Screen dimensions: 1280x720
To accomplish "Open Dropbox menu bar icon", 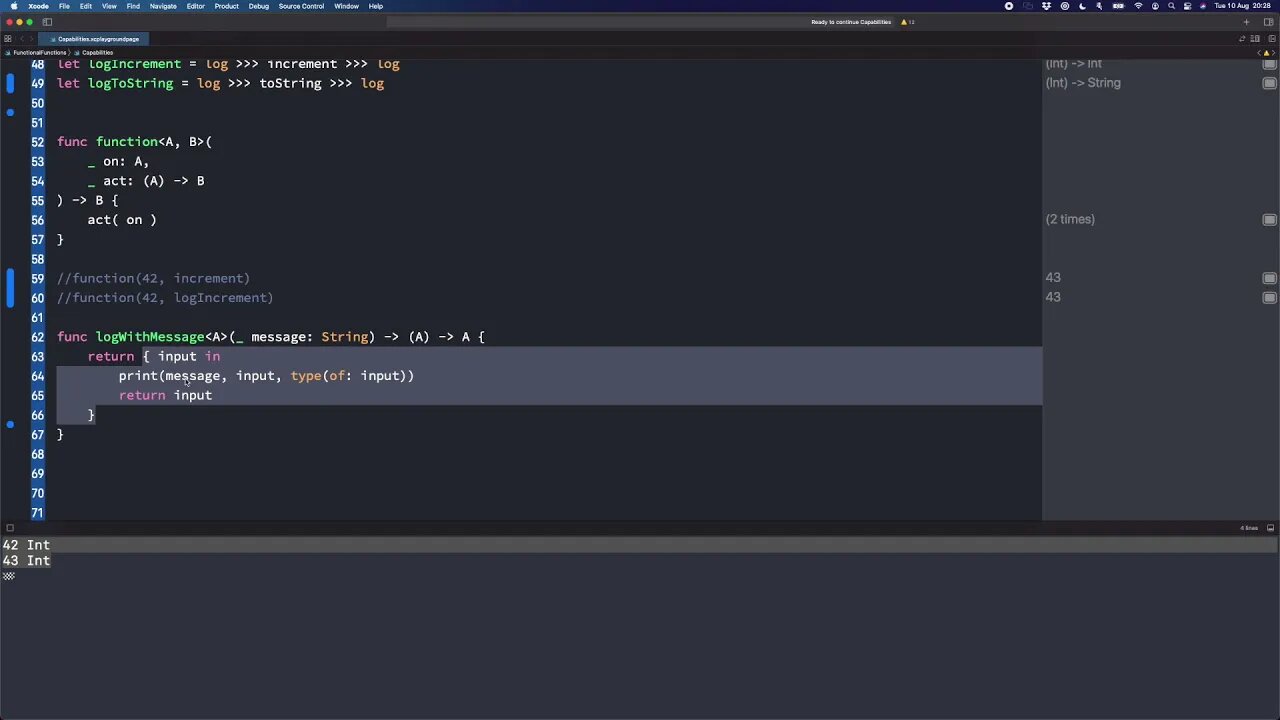I will 1046,6.
